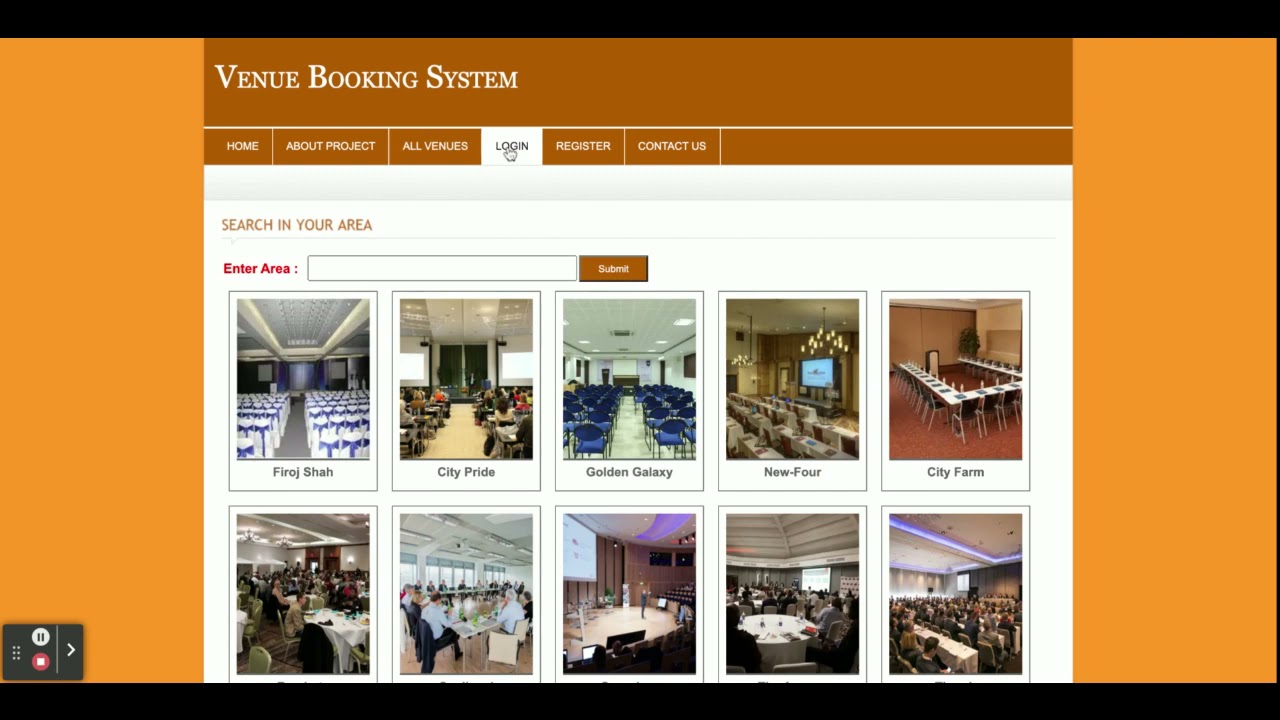Screen dimensions: 1280x720
Task: Open the round-table photo under New-Four
Action: (x=792, y=594)
